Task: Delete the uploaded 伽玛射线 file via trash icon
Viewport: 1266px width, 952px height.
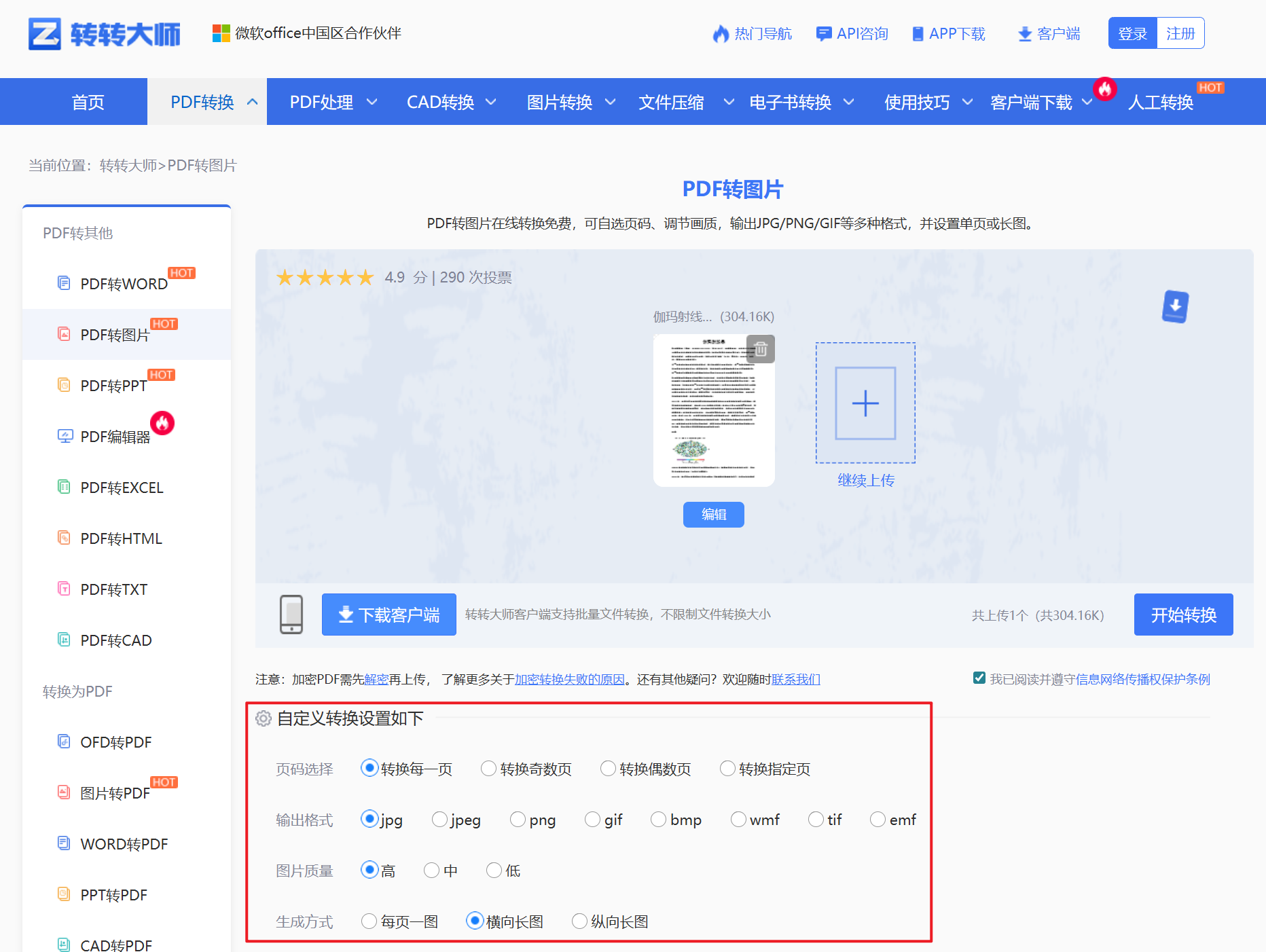Action: [761, 349]
